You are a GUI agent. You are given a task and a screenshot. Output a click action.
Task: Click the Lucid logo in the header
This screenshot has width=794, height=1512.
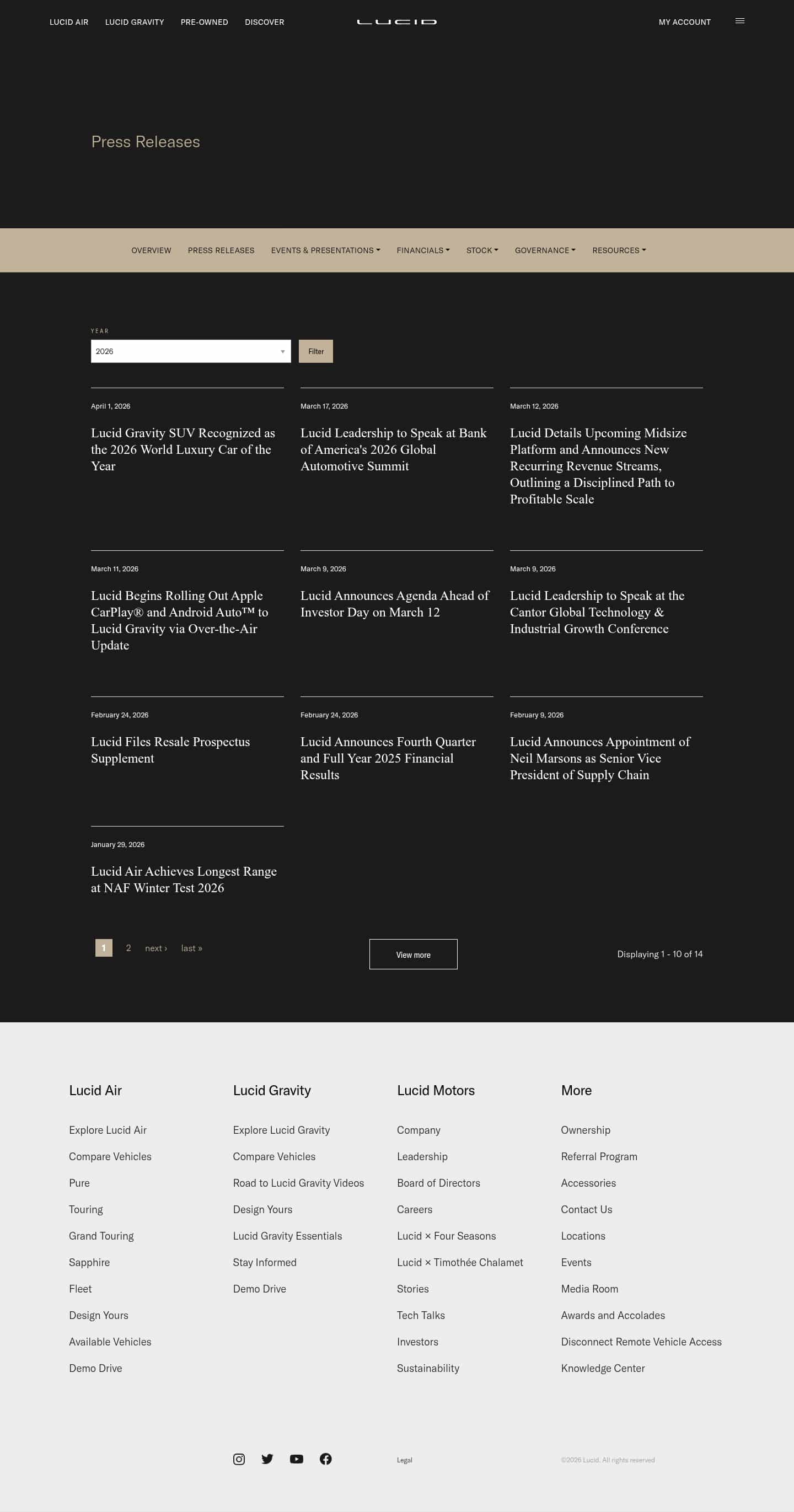396,21
